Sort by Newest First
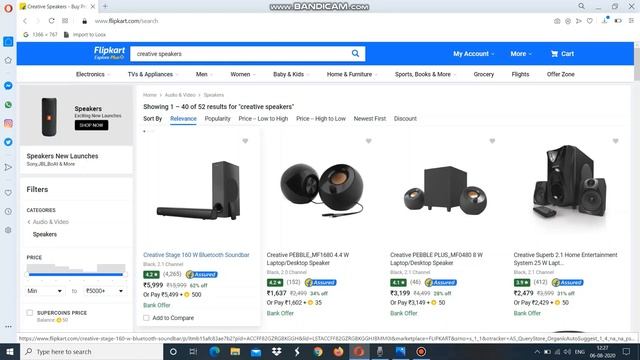The image size is (640, 360). pyautogui.click(x=369, y=118)
